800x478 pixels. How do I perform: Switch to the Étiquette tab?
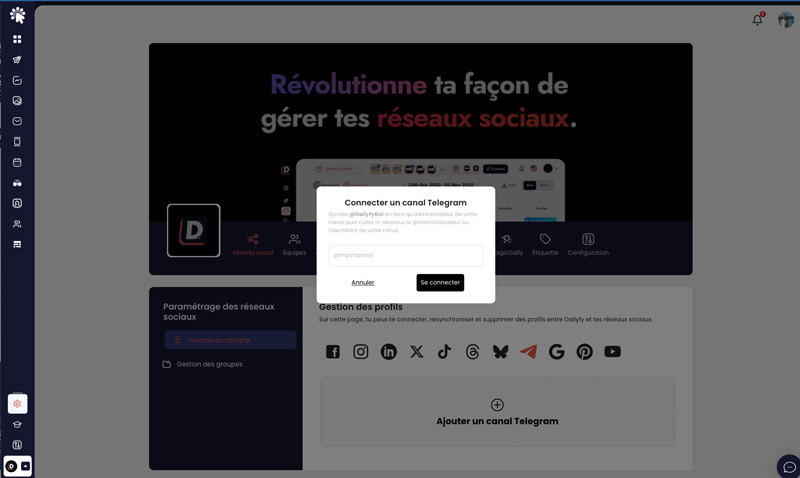(x=545, y=245)
